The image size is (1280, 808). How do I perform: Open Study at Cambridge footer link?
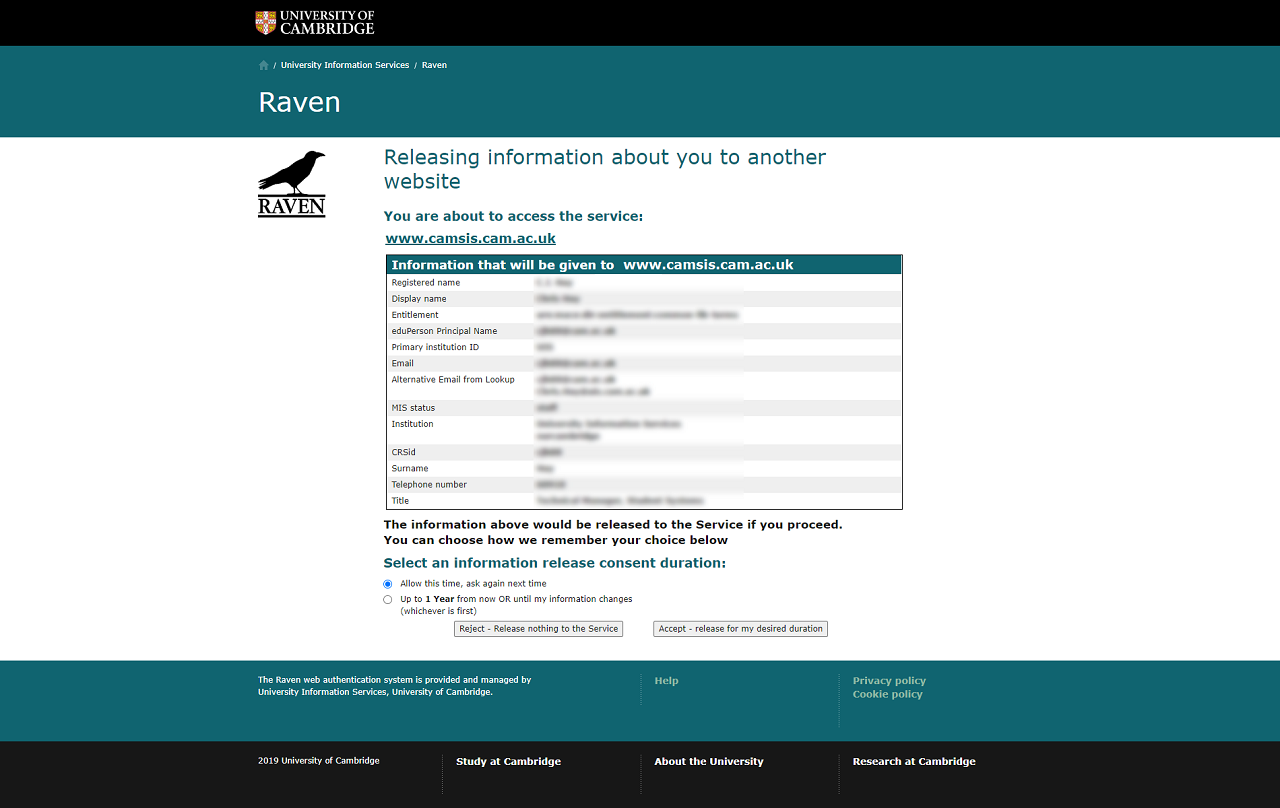point(508,762)
